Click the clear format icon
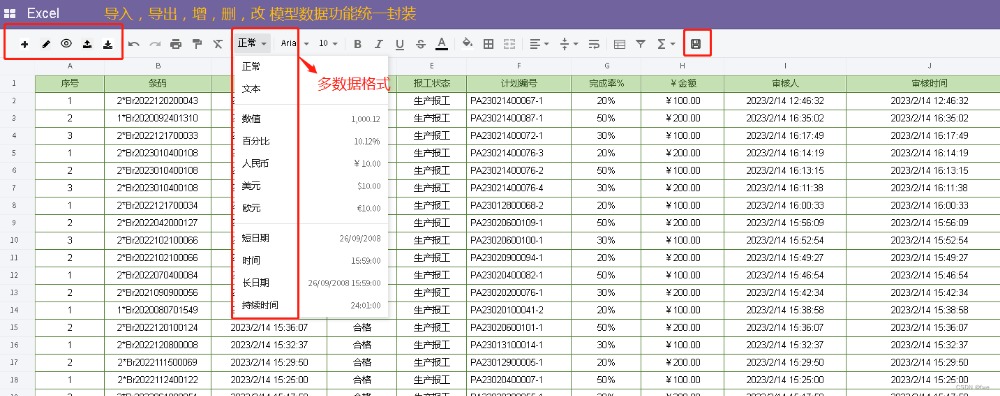 pyautogui.click(x=218, y=44)
